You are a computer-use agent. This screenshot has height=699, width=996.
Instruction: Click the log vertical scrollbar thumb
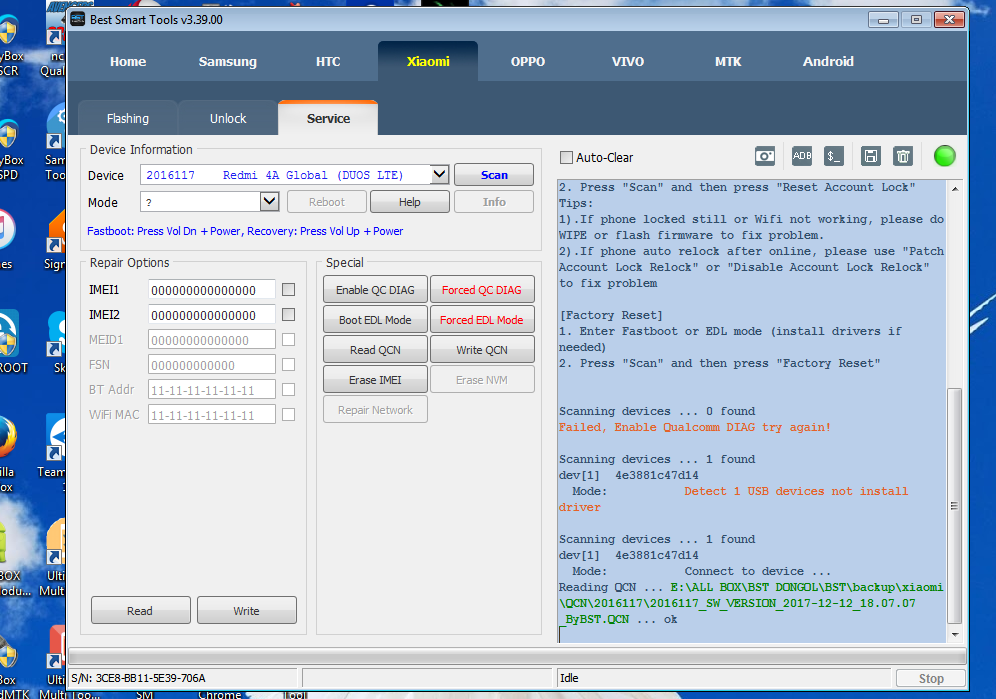[x=954, y=506]
